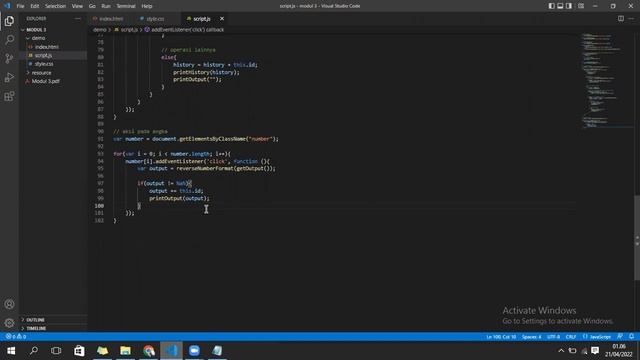Open Zoom from taskbar
640x360 pixels.
click(194, 351)
